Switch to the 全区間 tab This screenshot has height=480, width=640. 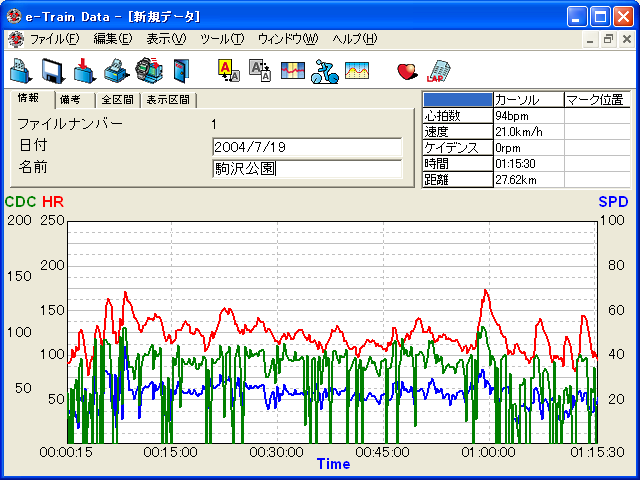pos(118,100)
